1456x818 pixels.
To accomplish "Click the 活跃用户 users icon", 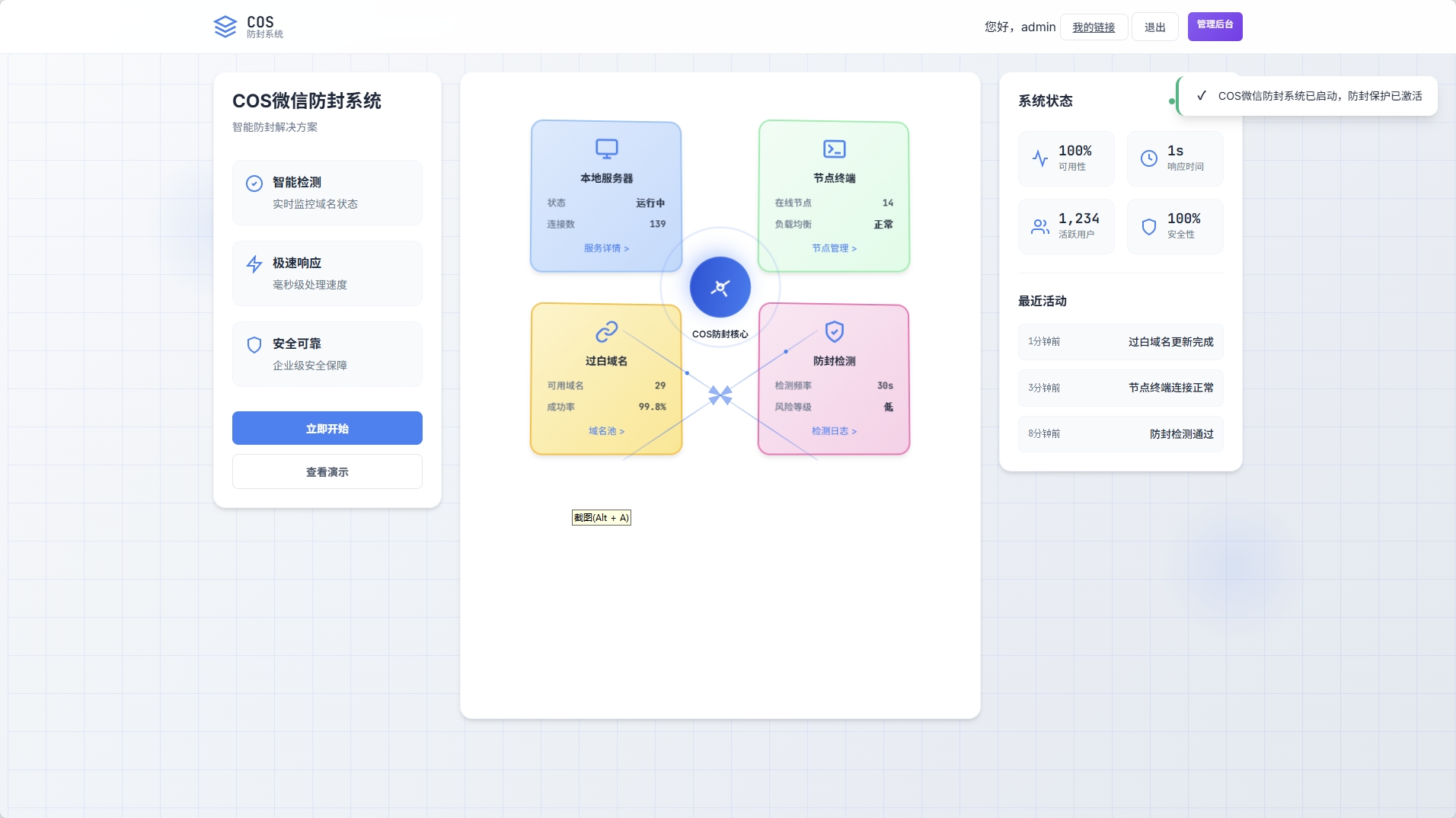I will (x=1040, y=226).
